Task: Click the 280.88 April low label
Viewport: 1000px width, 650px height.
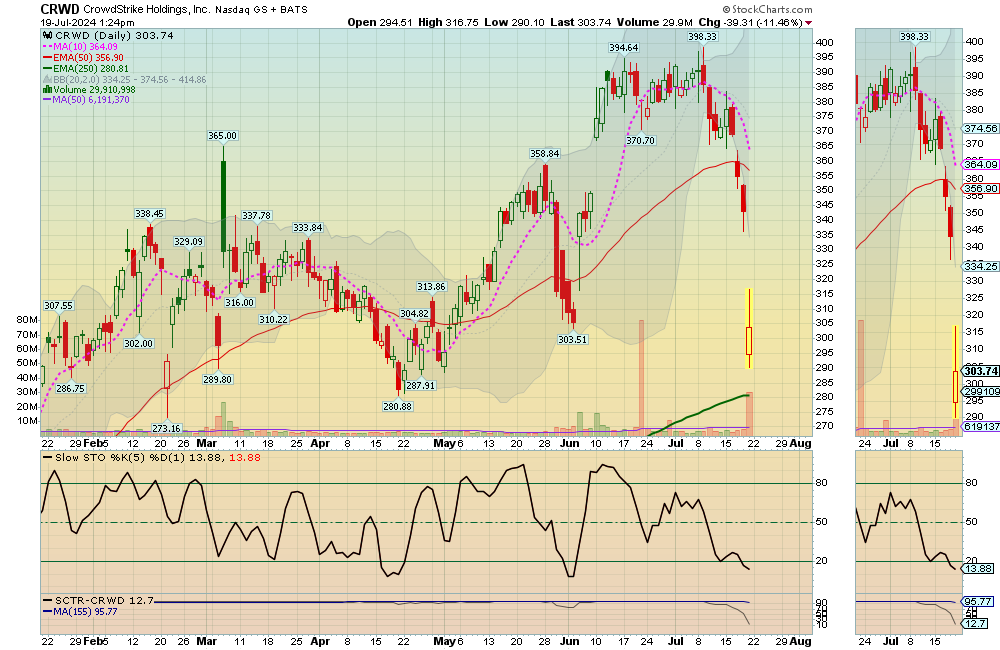Action: click(x=397, y=406)
